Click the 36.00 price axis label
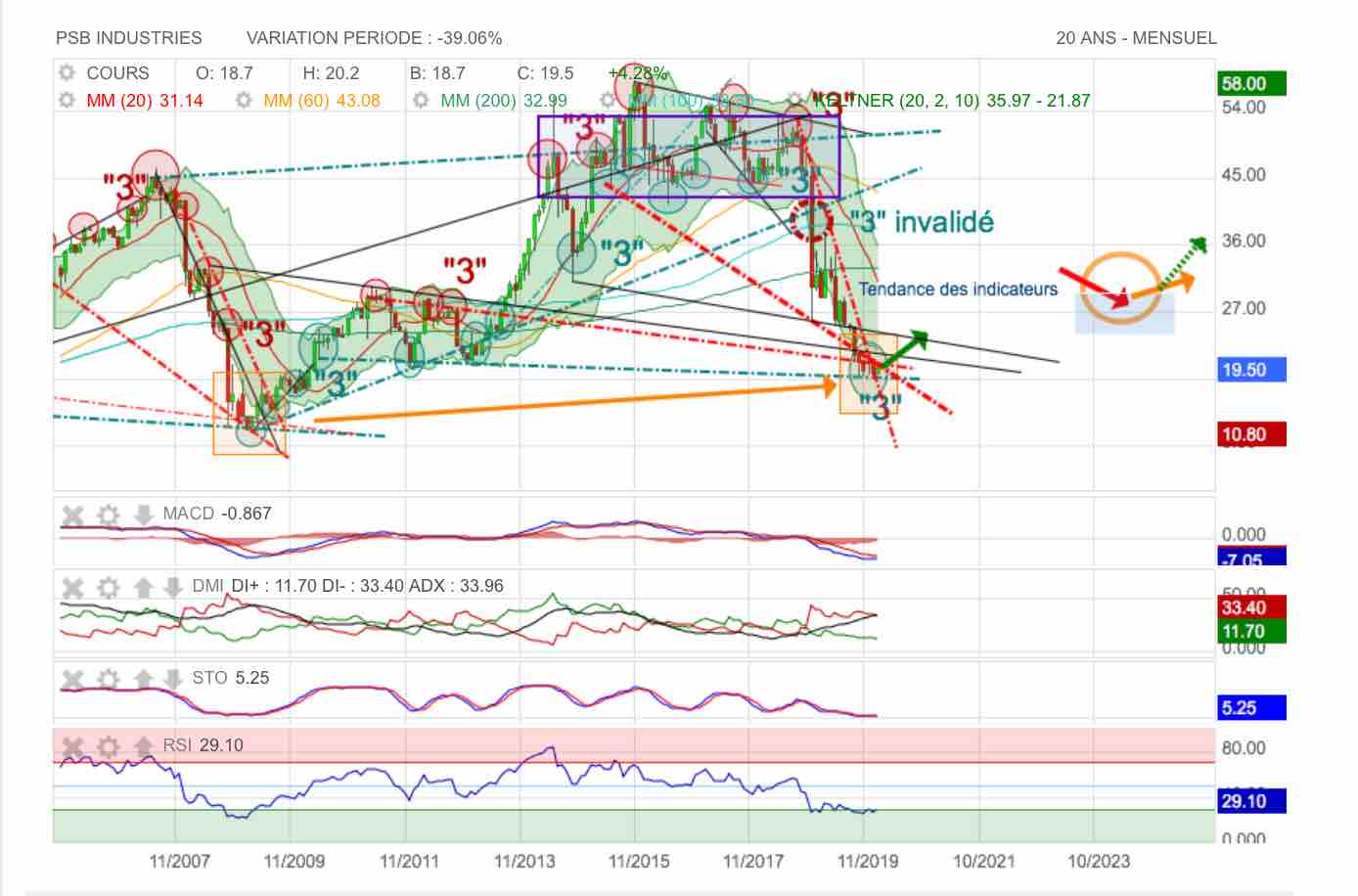Image resolution: width=1358 pixels, height=896 pixels. tap(1244, 241)
